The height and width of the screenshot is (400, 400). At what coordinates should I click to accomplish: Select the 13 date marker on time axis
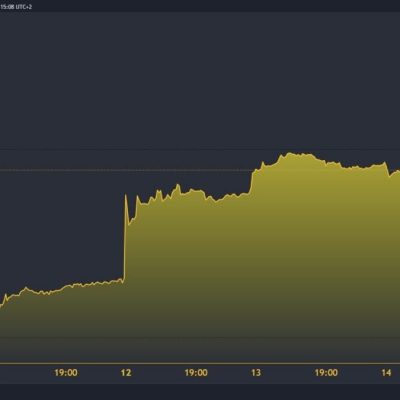click(256, 372)
